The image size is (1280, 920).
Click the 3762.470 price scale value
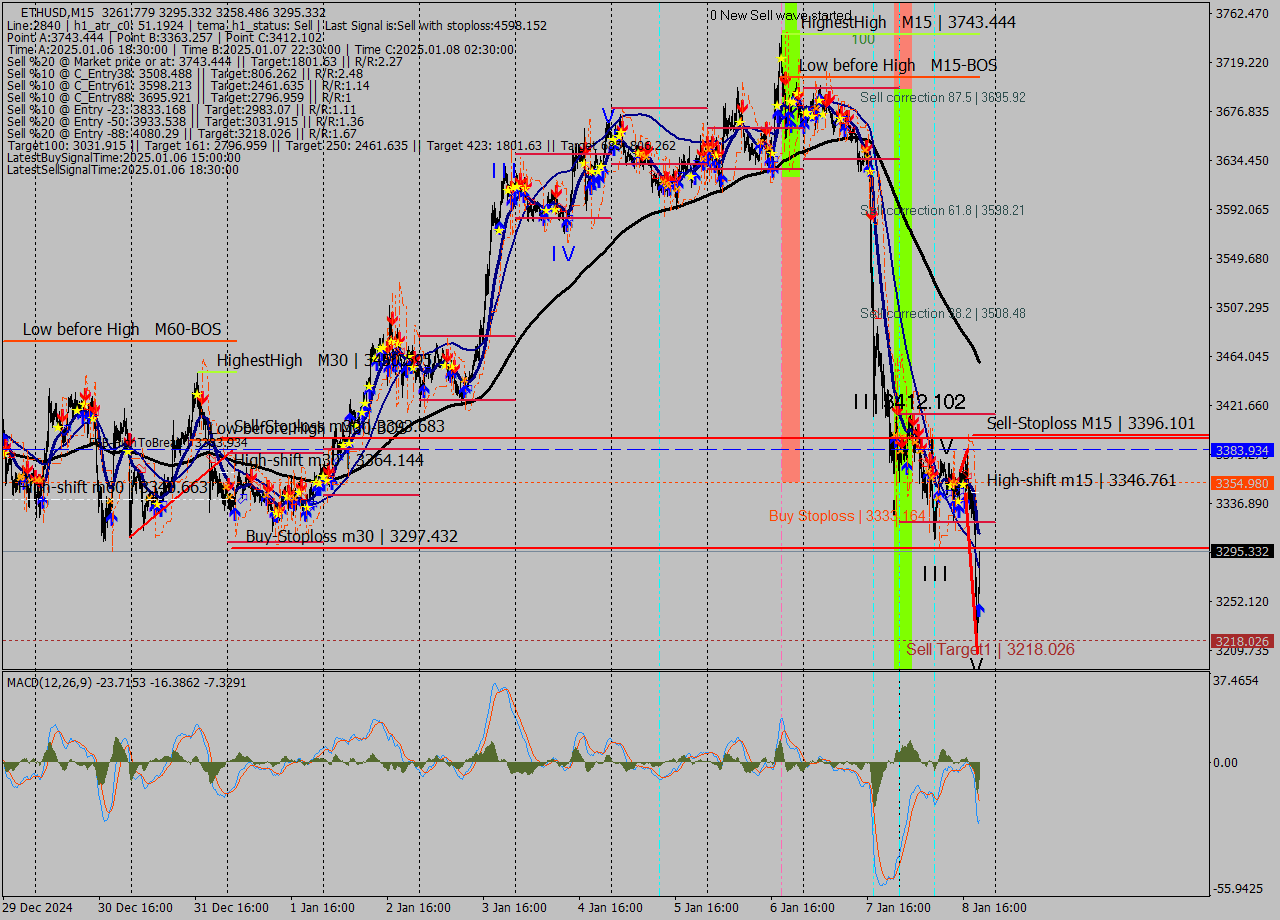click(x=1241, y=14)
